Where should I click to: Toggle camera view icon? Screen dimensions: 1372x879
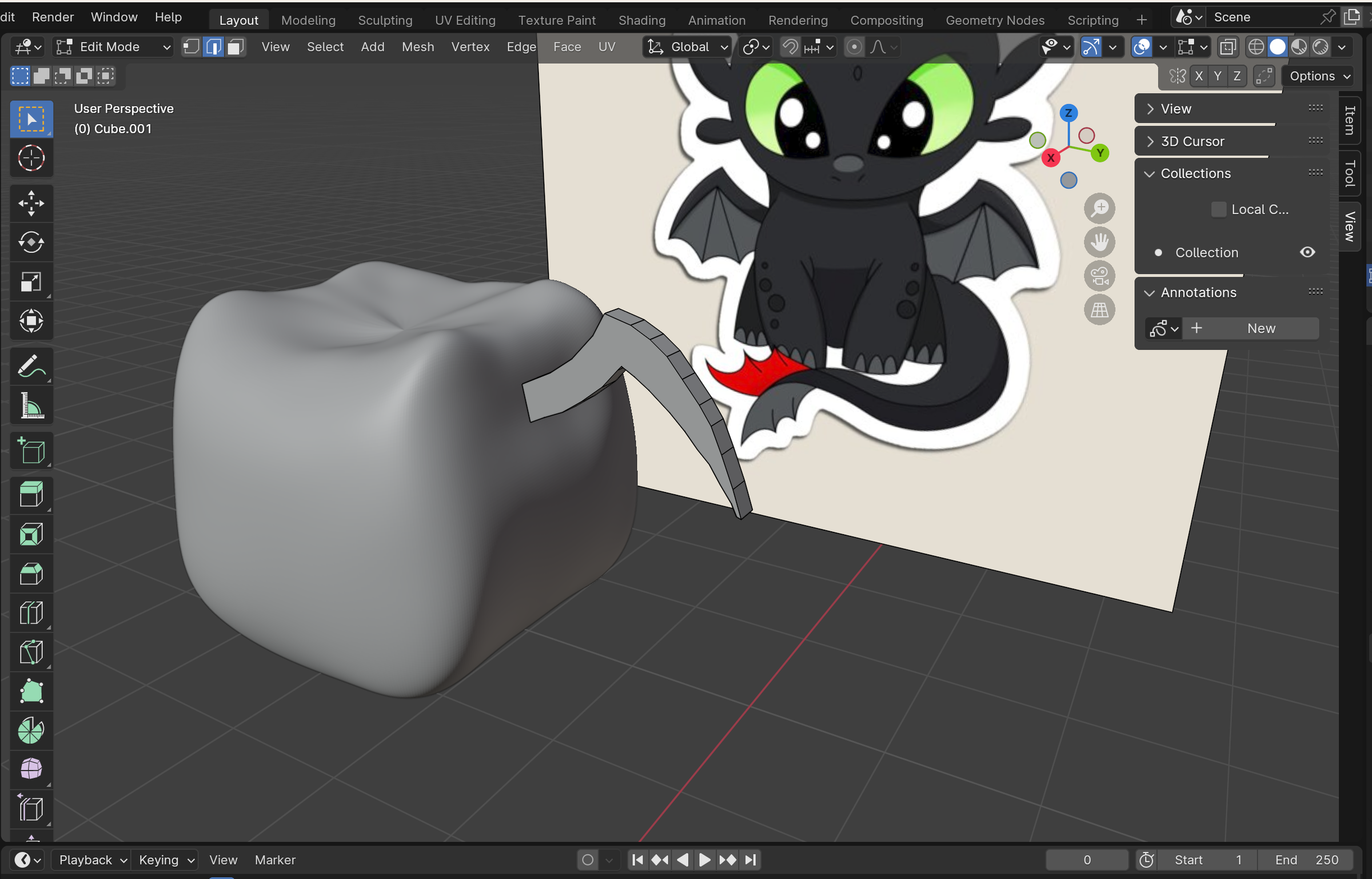coord(1099,276)
